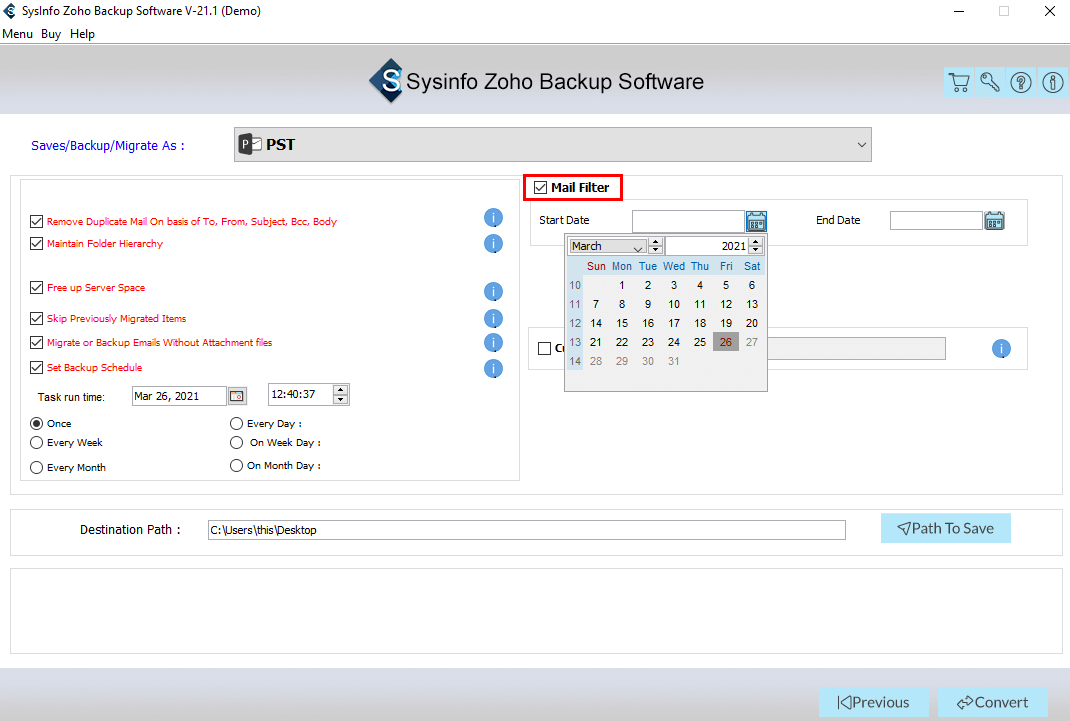Screen dimensions: 1070x721
Task: Open the Buy menu
Action: click(50, 34)
